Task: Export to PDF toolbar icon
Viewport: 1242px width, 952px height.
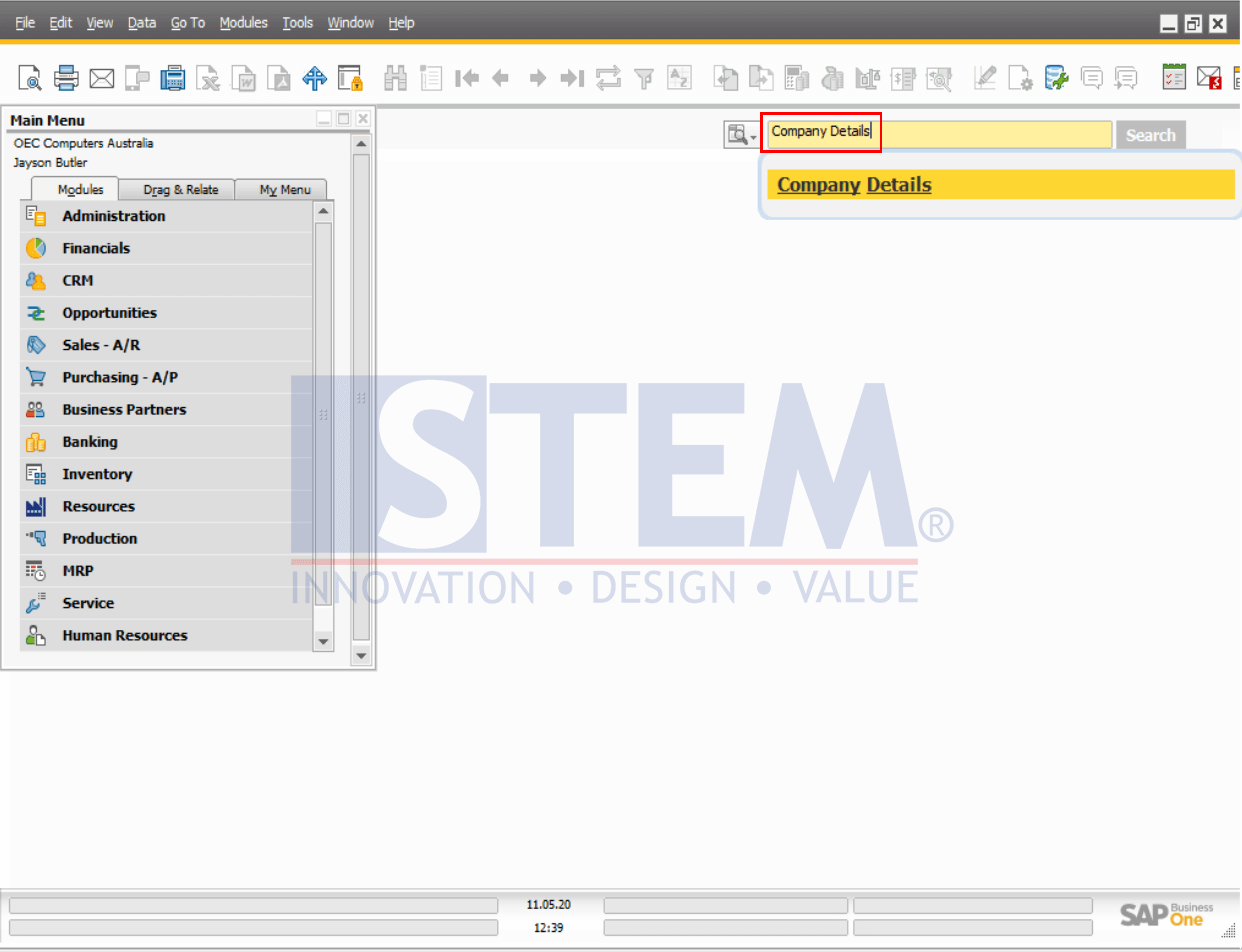Action: [x=279, y=78]
